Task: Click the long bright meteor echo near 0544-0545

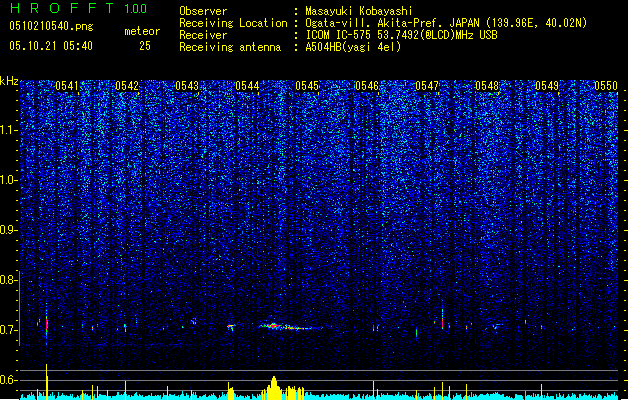Action: click(x=290, y=327)
